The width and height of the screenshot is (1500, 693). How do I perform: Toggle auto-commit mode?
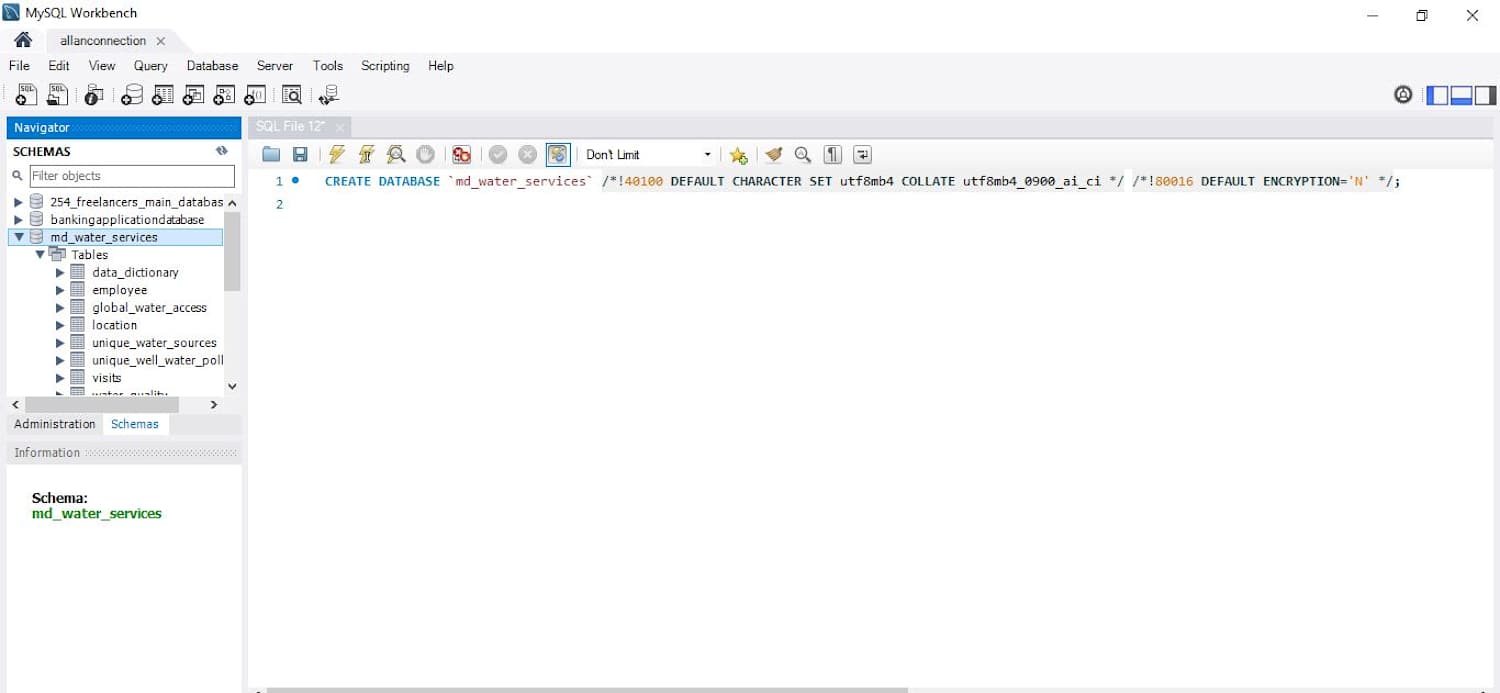point(558,154)
